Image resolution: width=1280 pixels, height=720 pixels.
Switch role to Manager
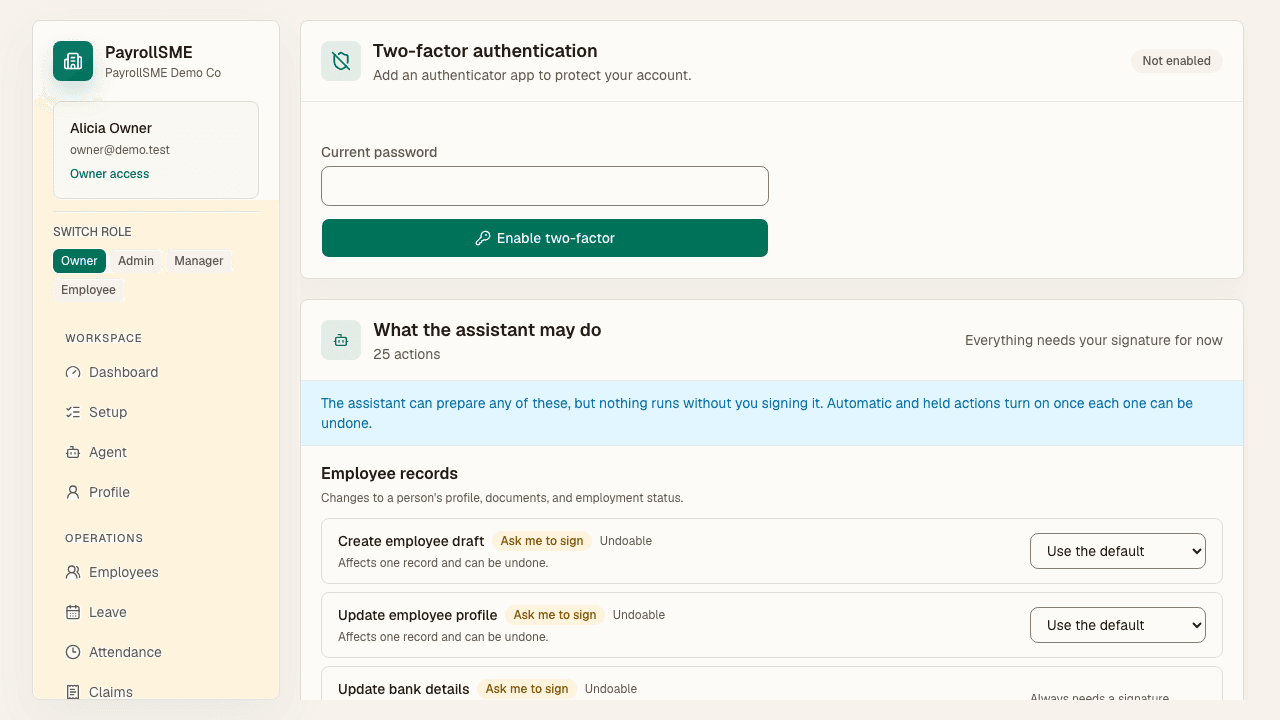(x=199, y=261)
